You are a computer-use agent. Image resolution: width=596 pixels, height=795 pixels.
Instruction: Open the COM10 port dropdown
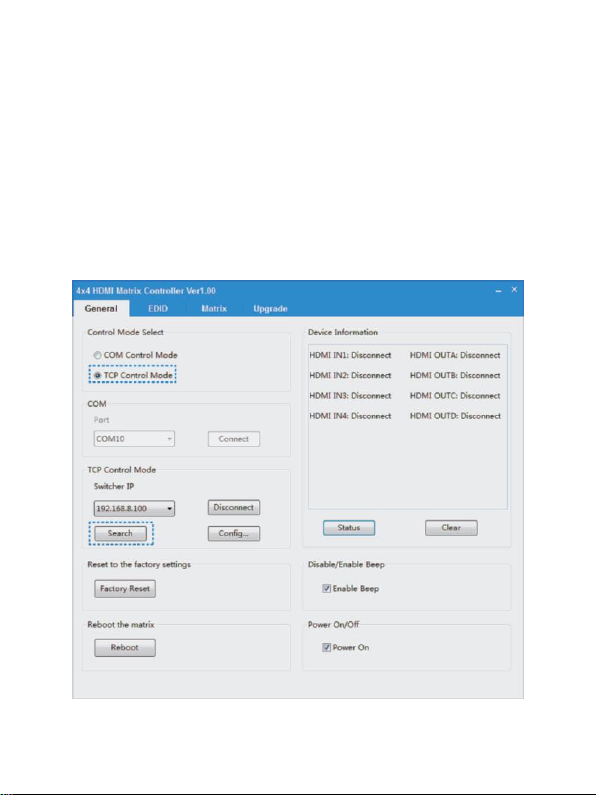coord(134,439)
